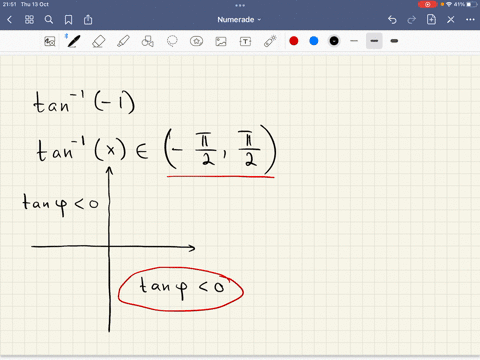Tap the battery status indicator
480x360 pixels.
(471, 4)
